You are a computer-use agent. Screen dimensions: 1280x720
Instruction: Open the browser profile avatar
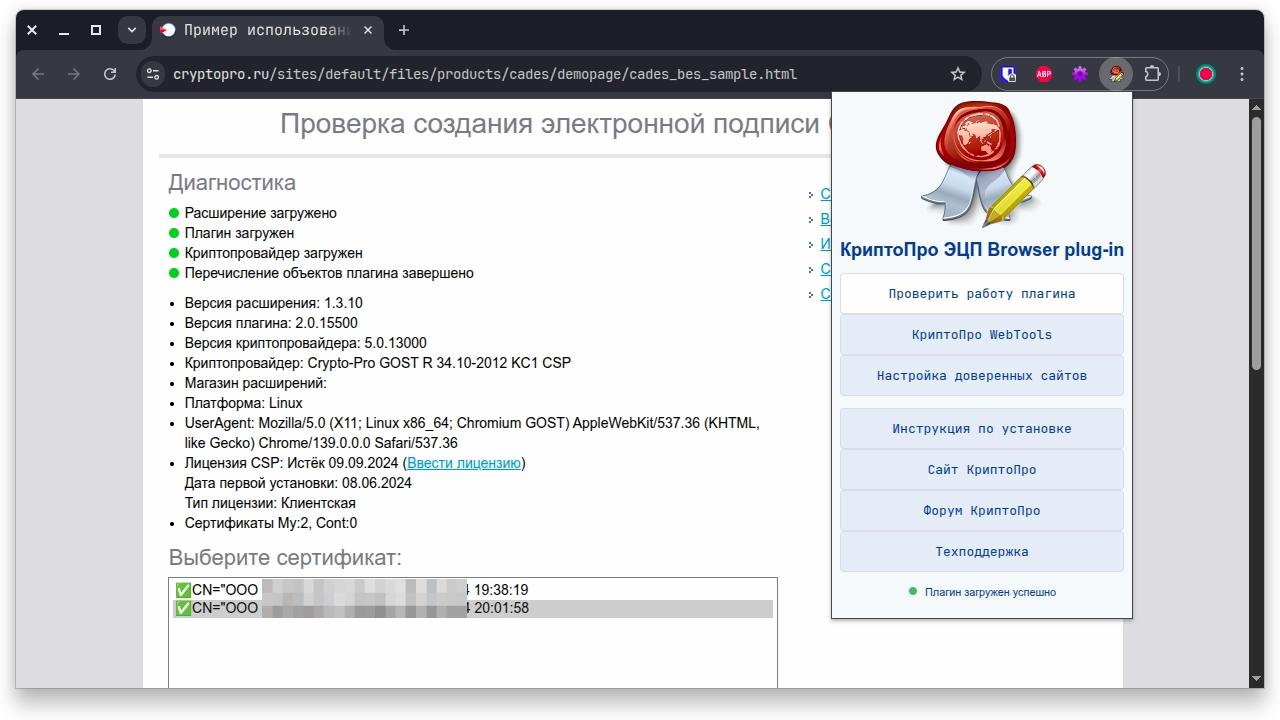click(1206, 74)
